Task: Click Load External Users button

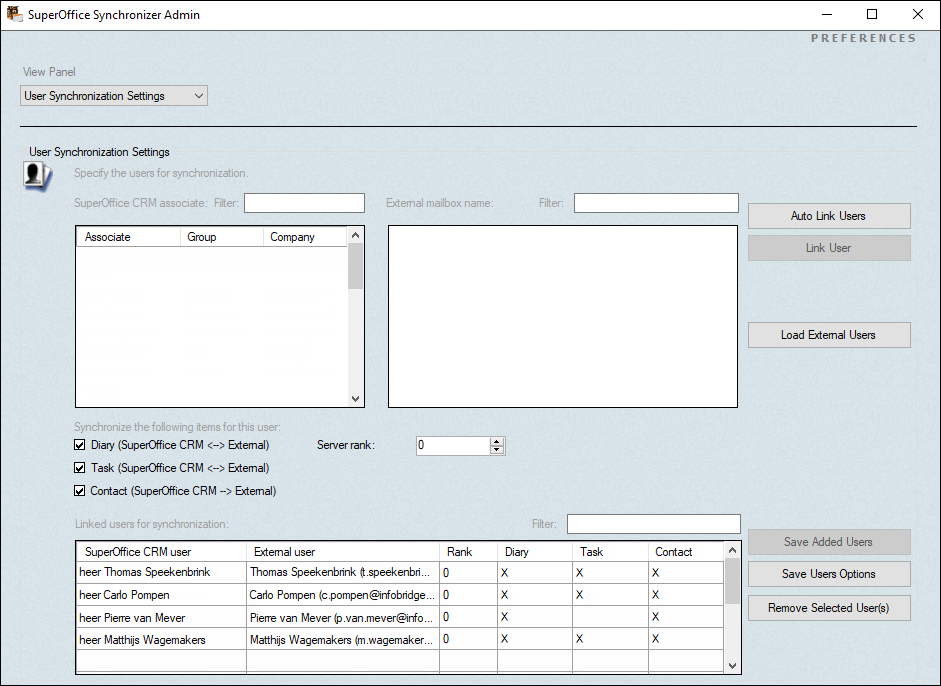Action: tap(829, 335)
